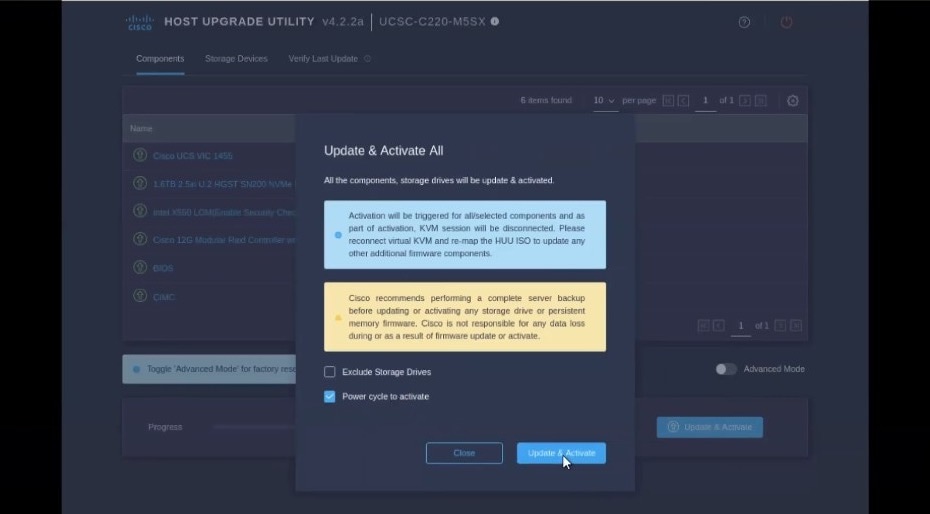Click the Cisco logo
The width and height of the screenshot is (930, 514).
[x=139, y=23]
